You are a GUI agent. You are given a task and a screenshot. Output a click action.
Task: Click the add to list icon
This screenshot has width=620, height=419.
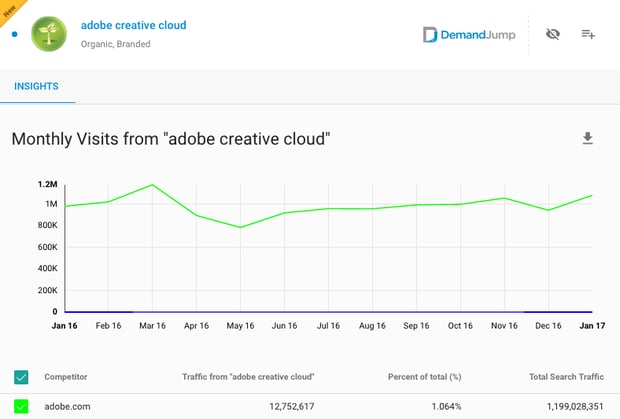(588, 34)
